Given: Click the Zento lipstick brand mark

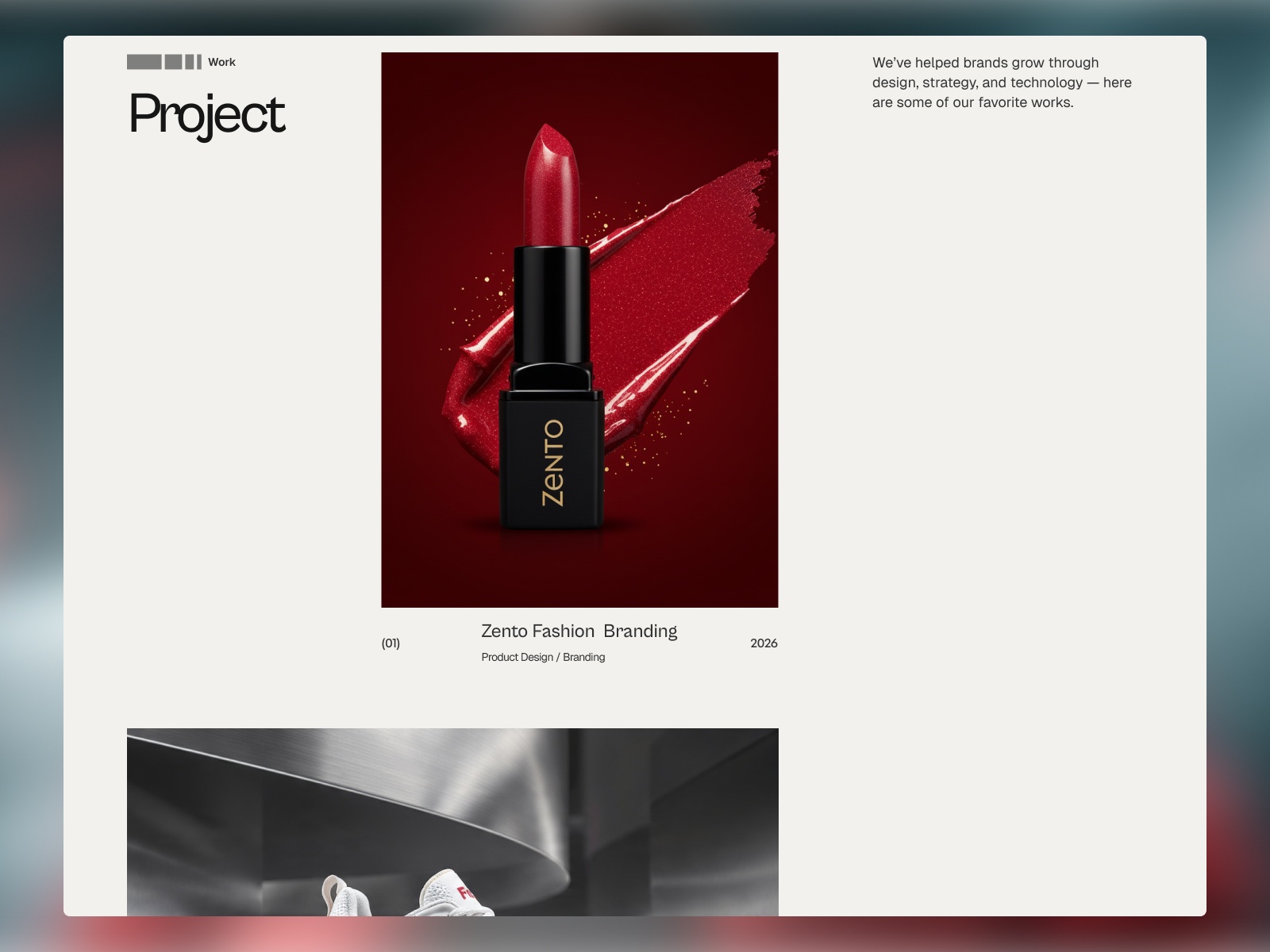Looking at the screenshot, I should coord(554,464).
